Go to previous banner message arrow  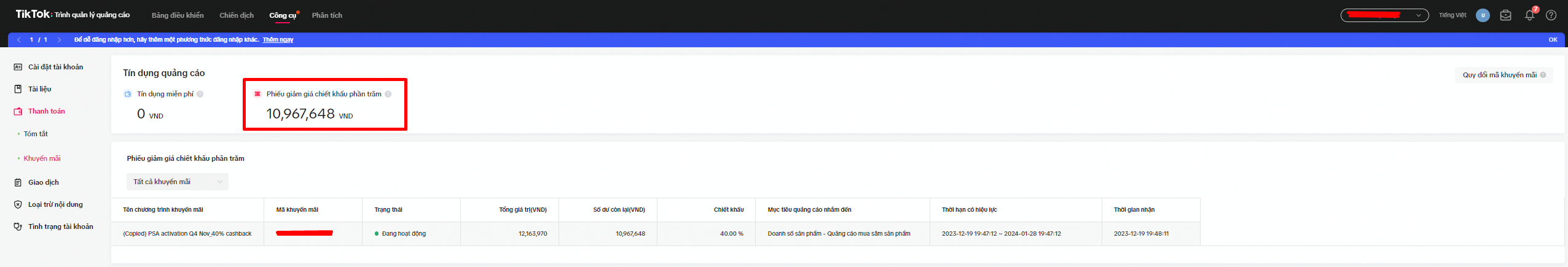(x=19, y=40)
